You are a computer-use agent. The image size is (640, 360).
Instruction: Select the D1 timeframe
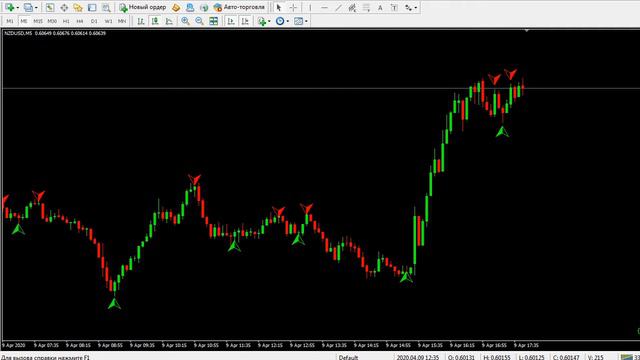(x=94, y=21)
